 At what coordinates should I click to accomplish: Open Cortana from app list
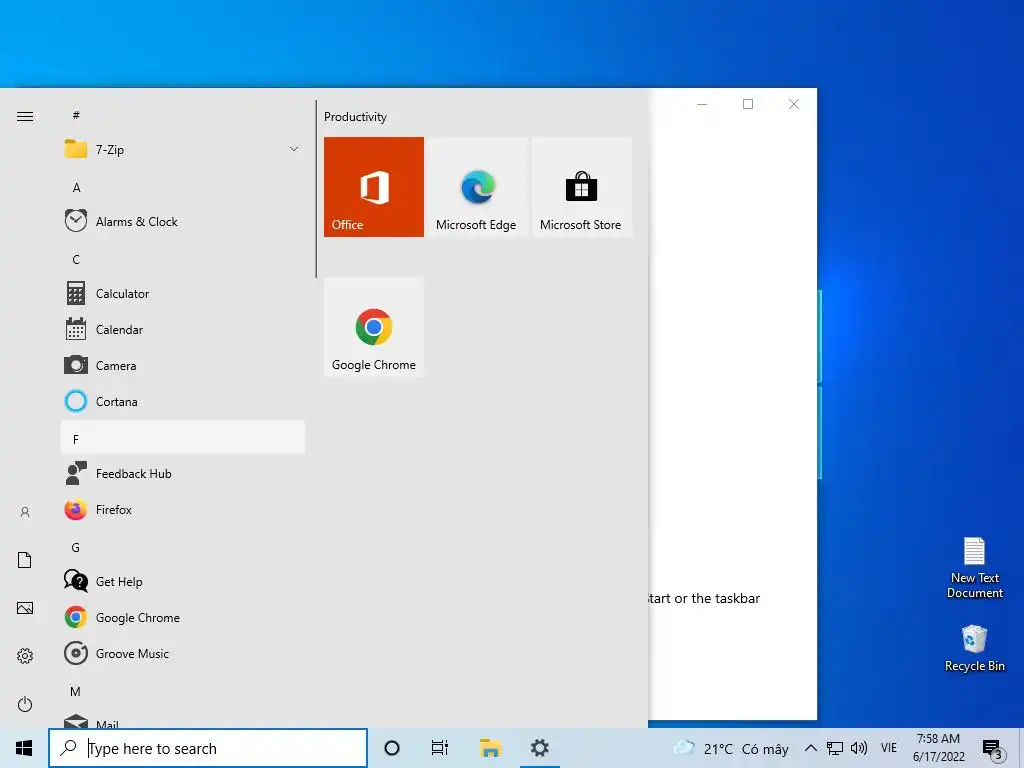point(183,401)
